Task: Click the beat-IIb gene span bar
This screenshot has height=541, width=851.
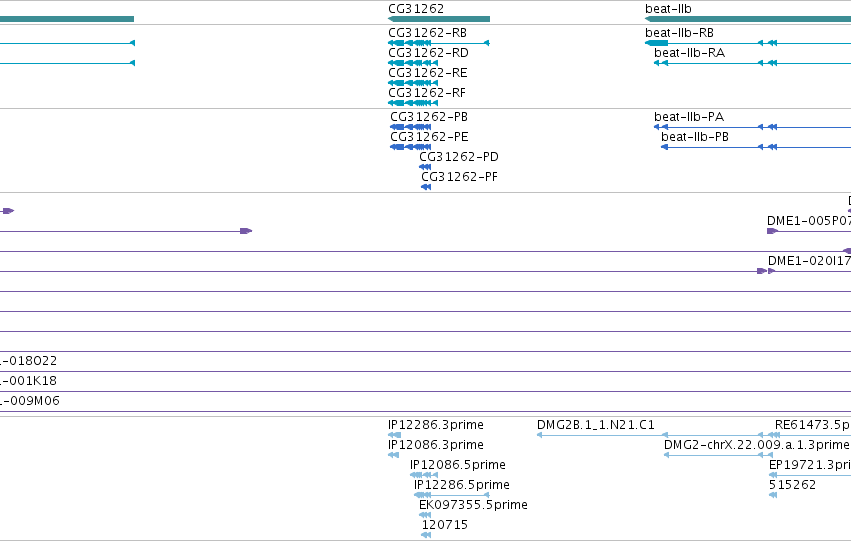Action: (748, 19)
